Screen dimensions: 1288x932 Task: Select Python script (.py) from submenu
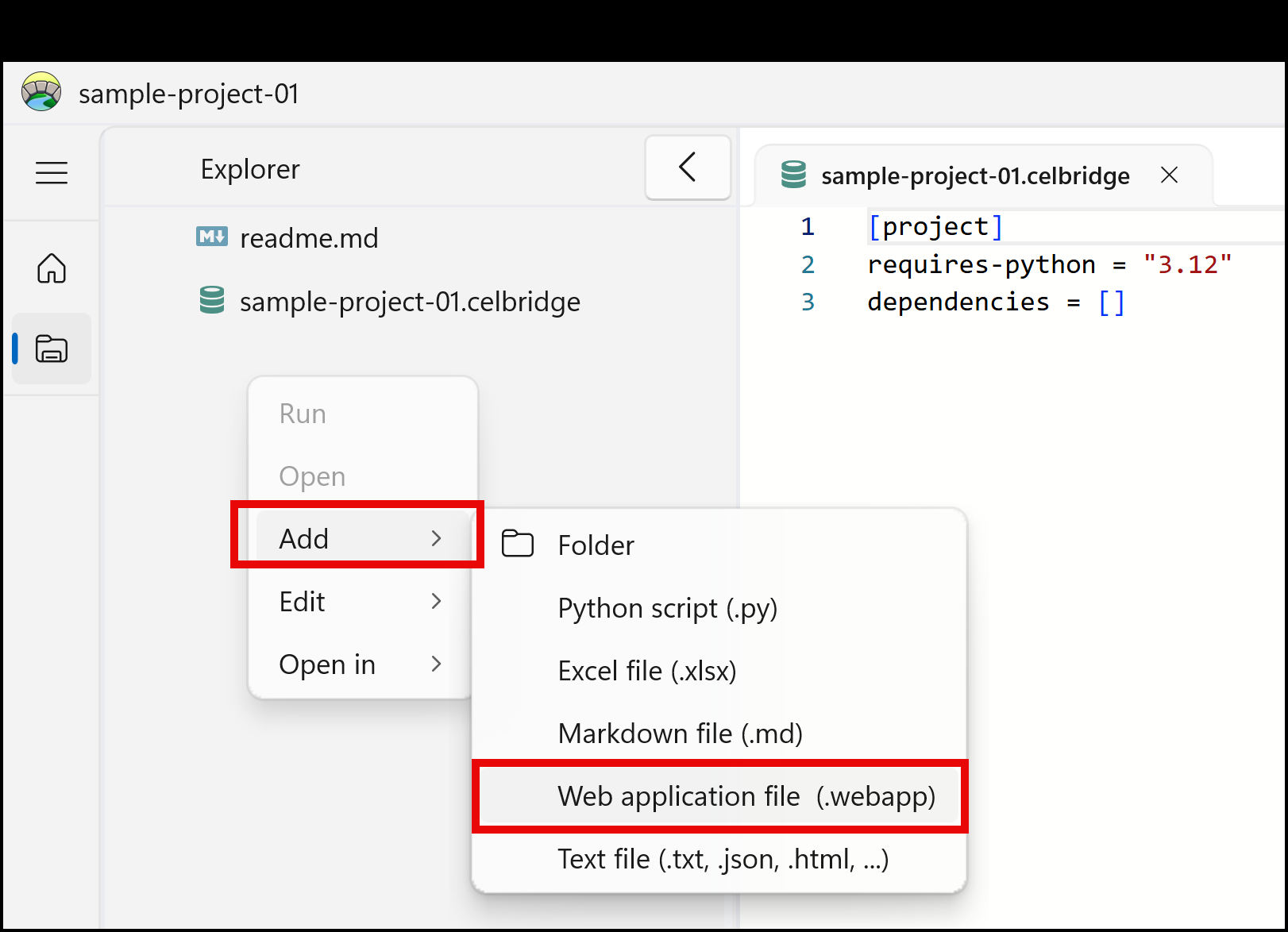[x=667, y=608]
